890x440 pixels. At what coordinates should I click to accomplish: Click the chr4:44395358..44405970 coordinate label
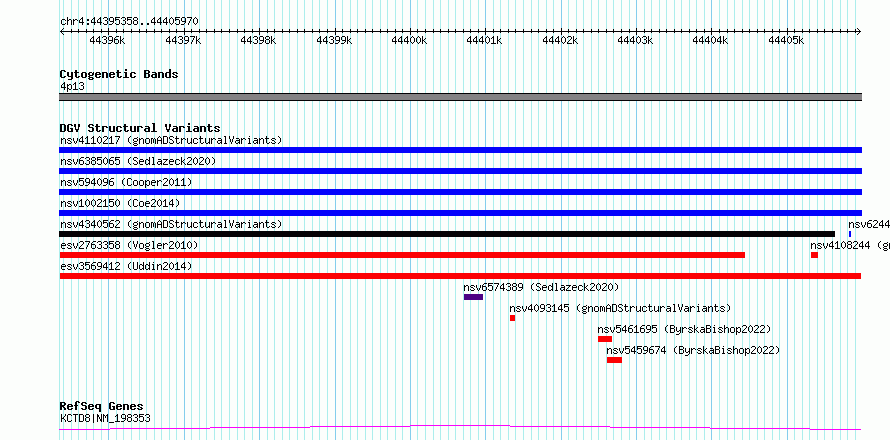click(129, 22)
